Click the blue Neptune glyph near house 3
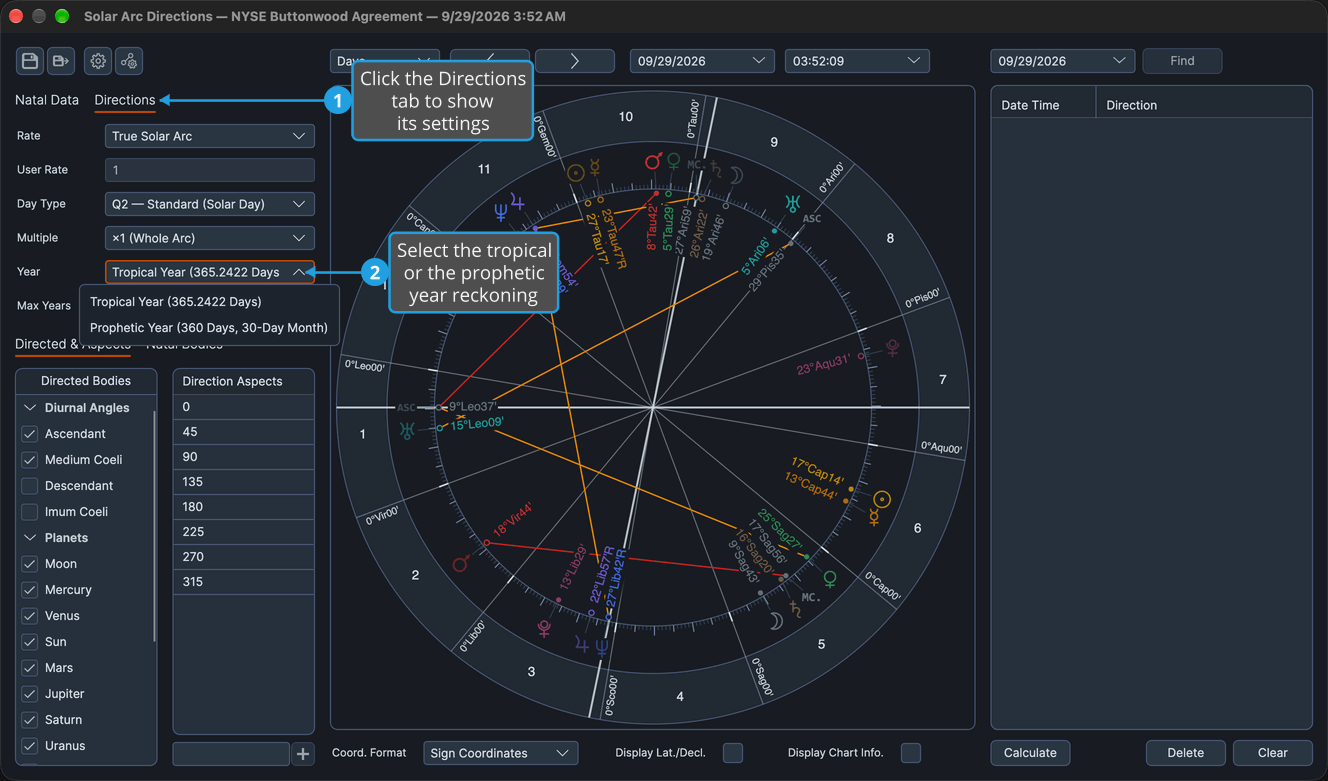Screen dimensions: 1328x781 [x=601, y=647]
